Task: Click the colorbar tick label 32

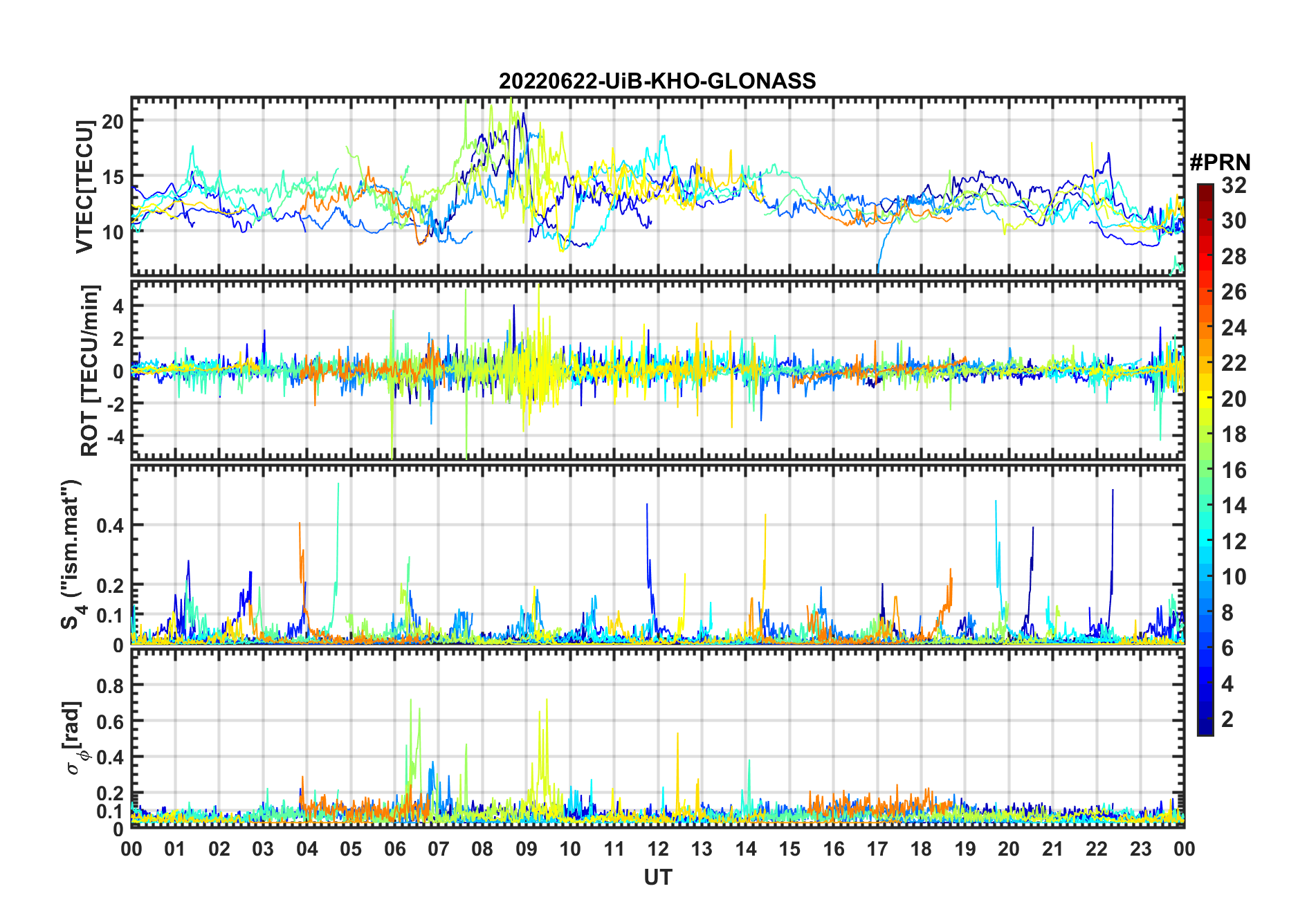Action: click(x=1234, y=185)
